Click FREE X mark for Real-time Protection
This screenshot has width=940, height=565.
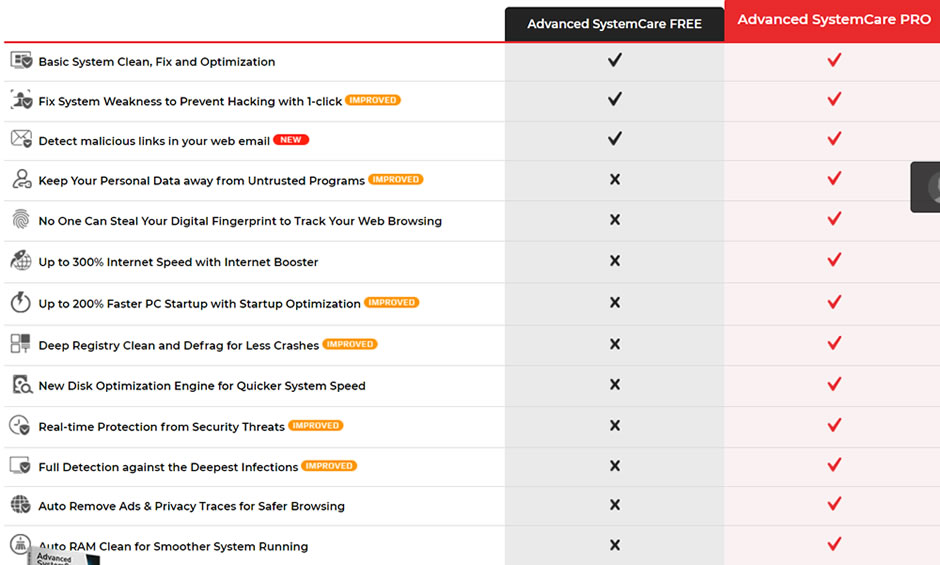point(614,425)
